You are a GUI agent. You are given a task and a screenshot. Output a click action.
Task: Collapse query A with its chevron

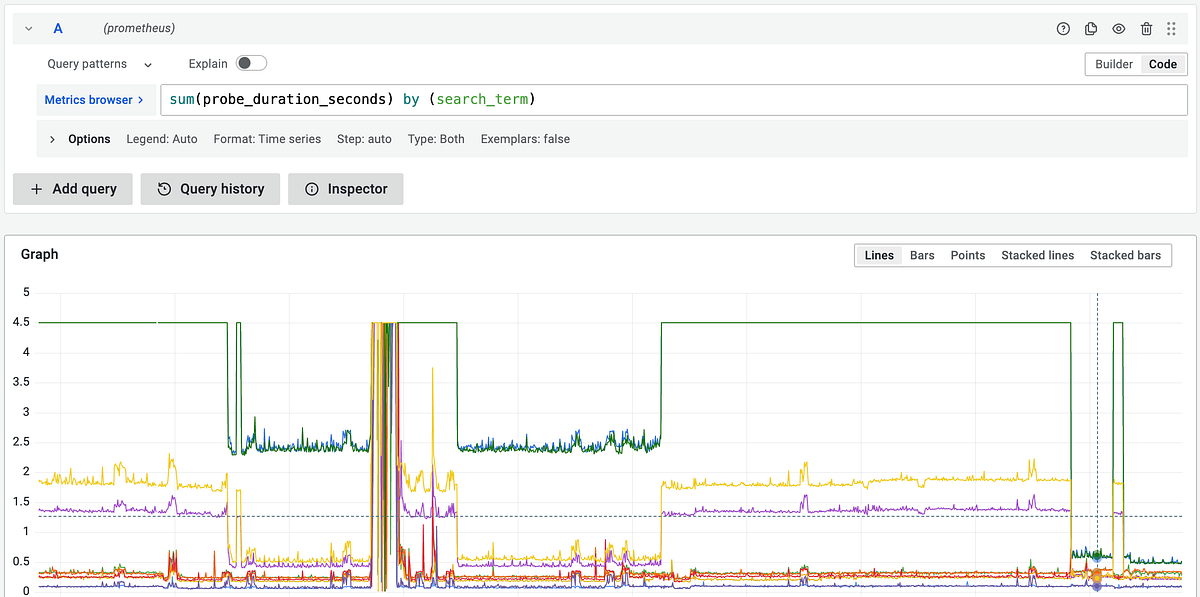(28, 28)
